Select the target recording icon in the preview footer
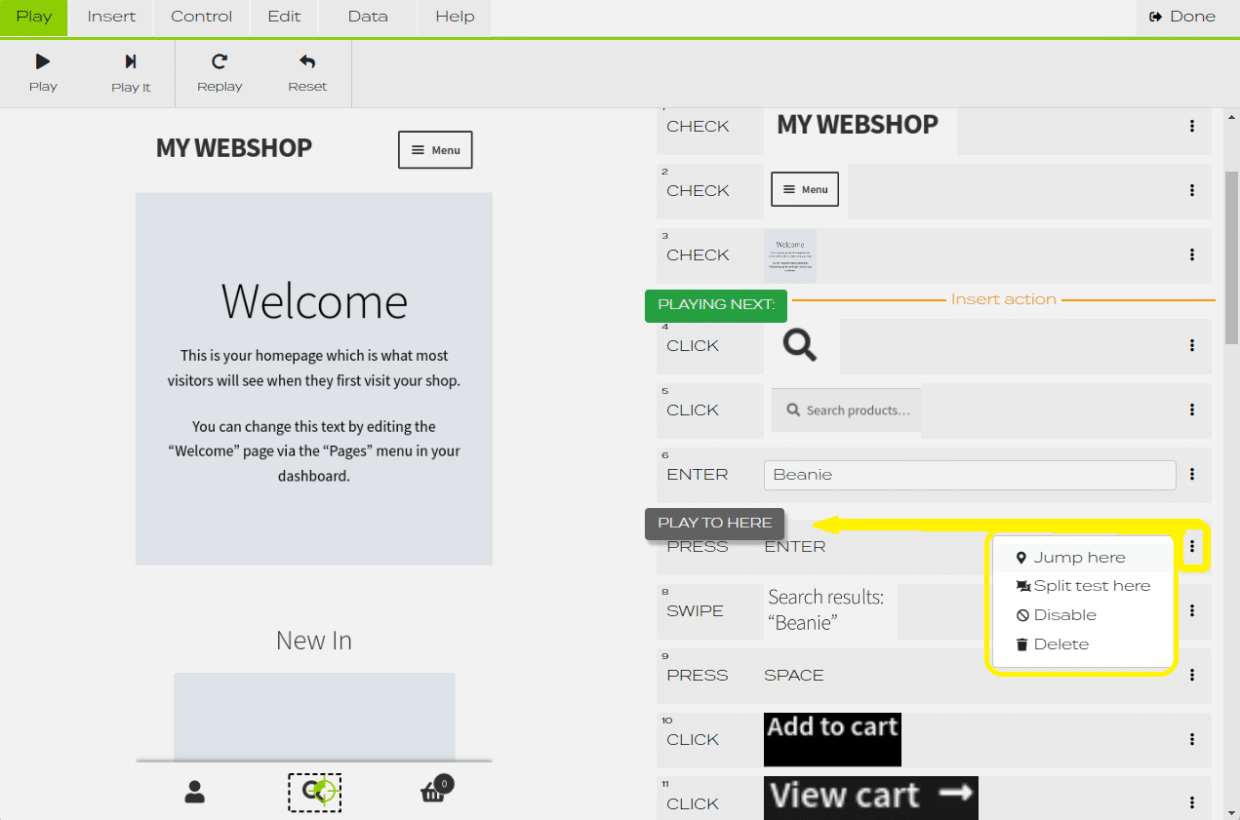1240x820 pixels. (314, 791)
